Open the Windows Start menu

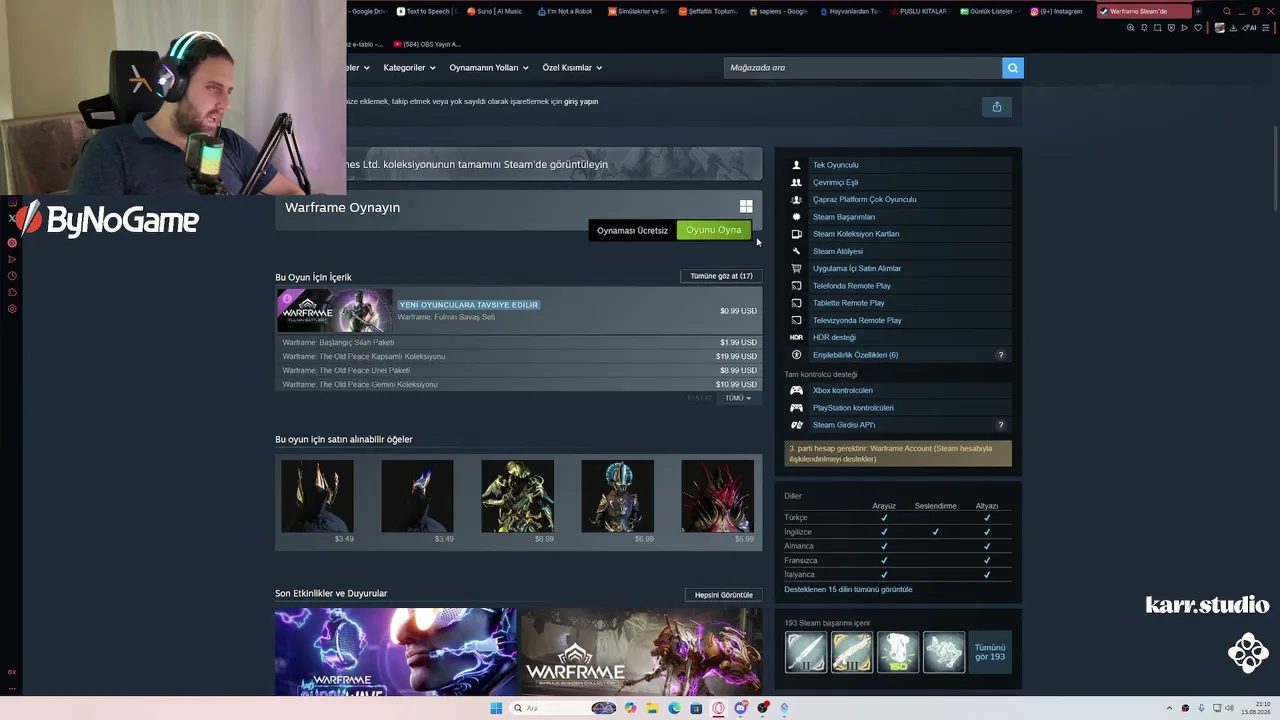tap(496, 708)
